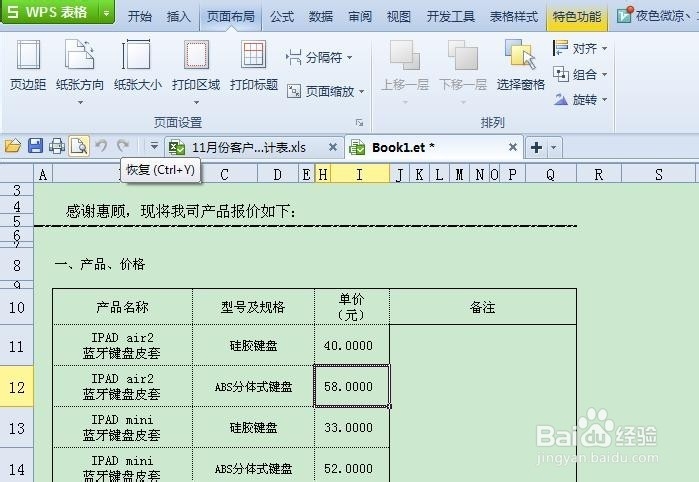This screenshot has height=482, width=699.
Task: Click the print preview icon
Action: pos(79,146)
